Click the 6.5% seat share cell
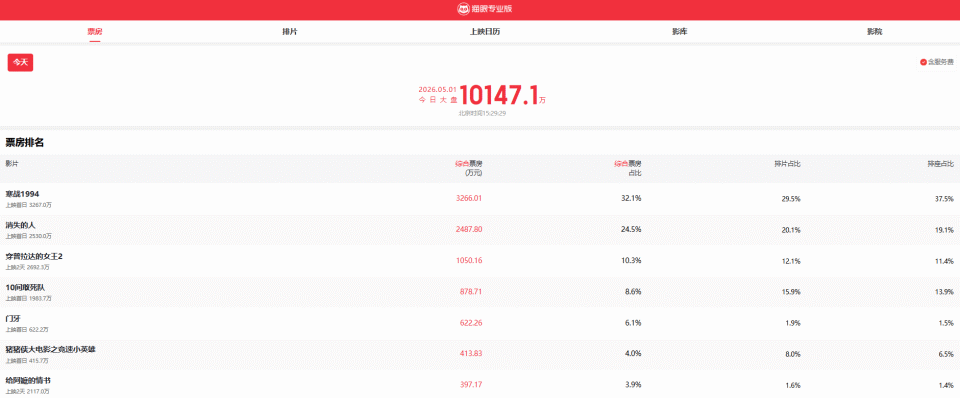Screen dimensions: 960x398 pos(946,354)
